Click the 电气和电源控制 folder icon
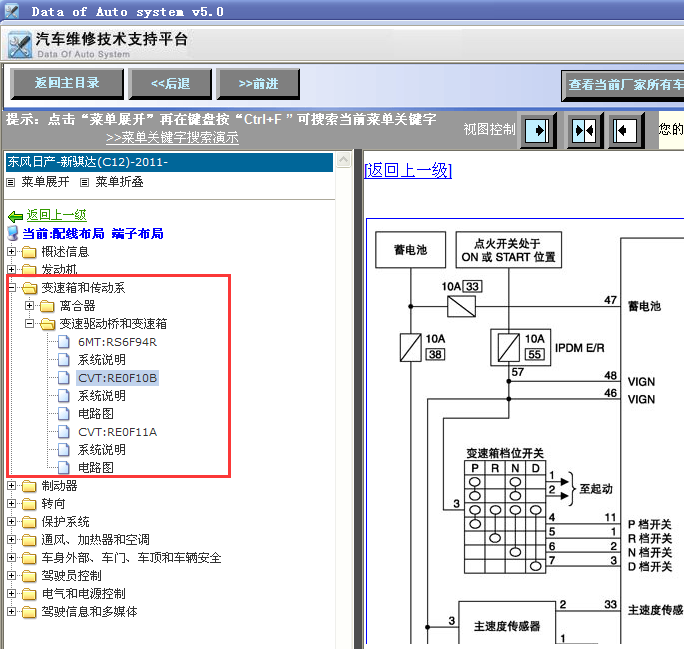The width and height of the screenshot is (684, 649). (x=29, y=594)
